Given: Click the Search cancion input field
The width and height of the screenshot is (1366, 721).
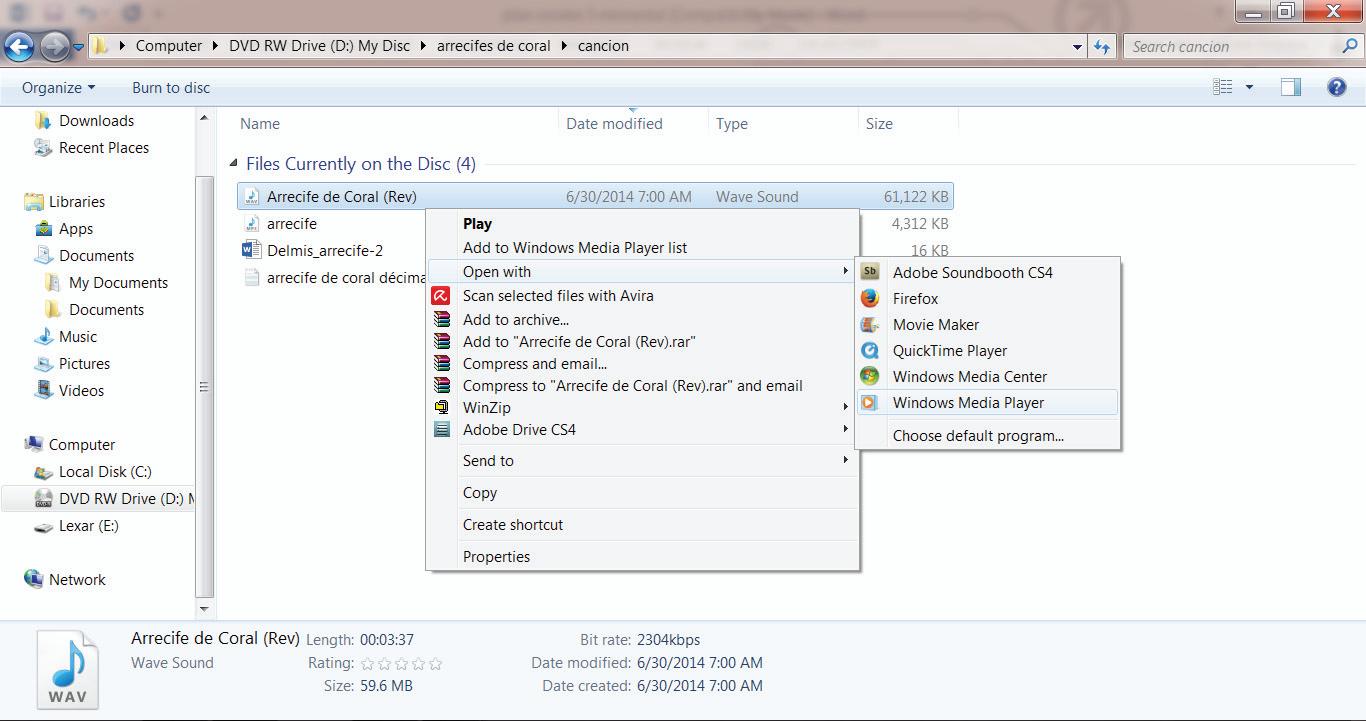Looking at the screenshot, I should 1232,46.
